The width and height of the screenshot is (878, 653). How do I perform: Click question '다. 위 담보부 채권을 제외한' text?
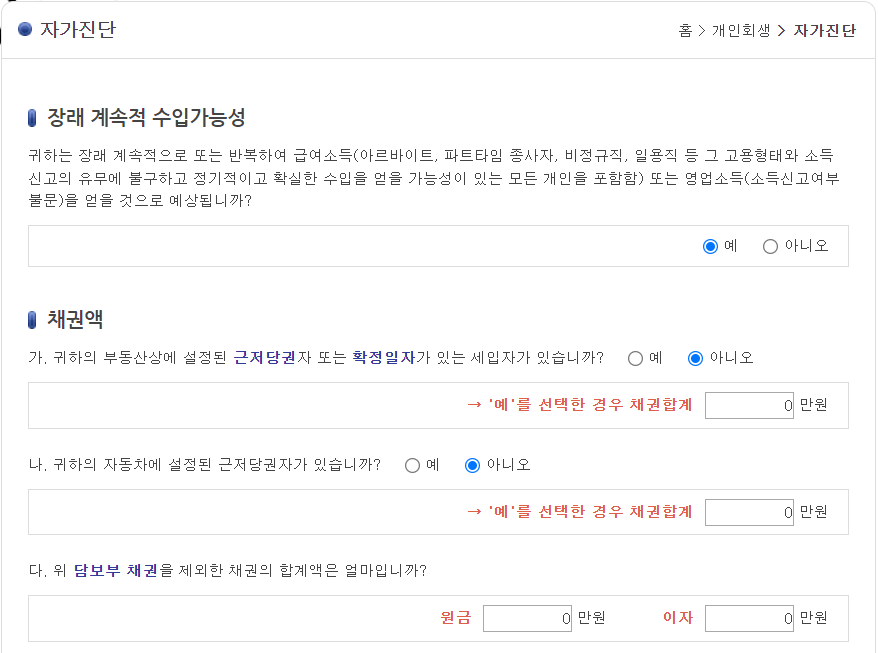coord(228,571)
